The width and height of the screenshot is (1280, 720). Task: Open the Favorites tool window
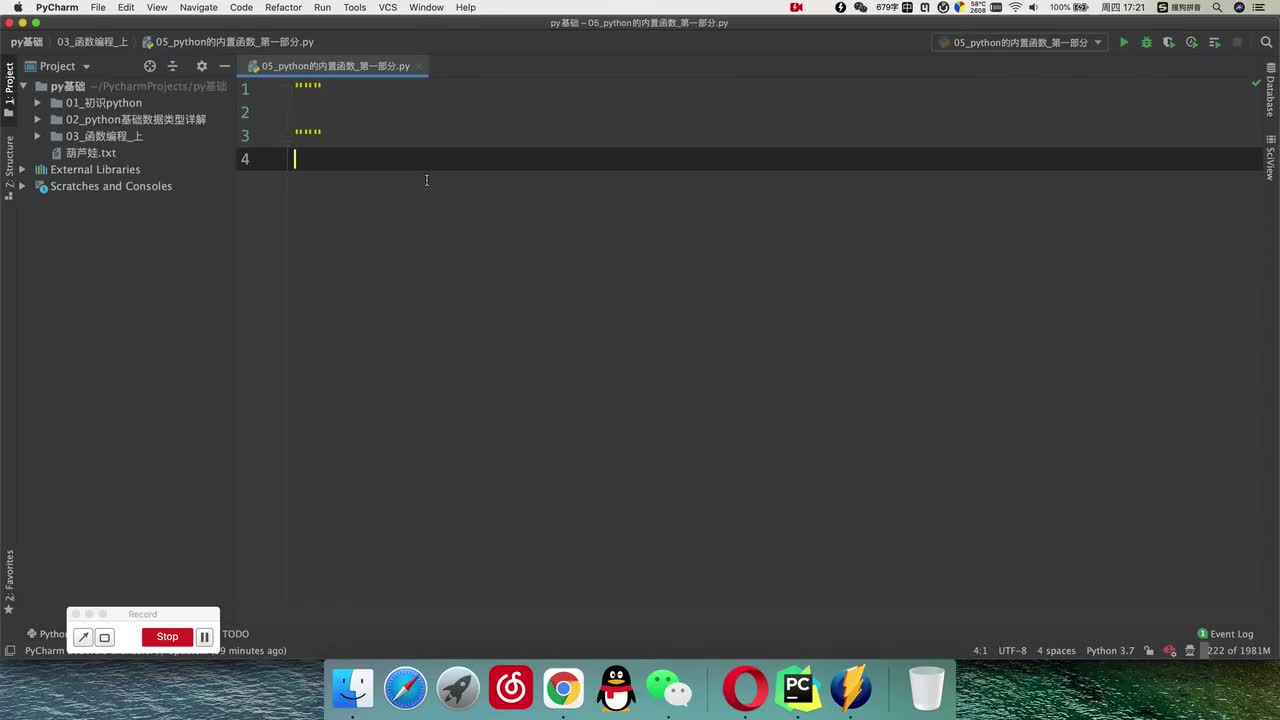point(9,582)
